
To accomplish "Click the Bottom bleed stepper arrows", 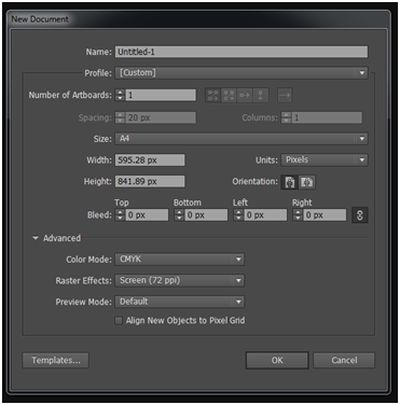I will point(179,215).
